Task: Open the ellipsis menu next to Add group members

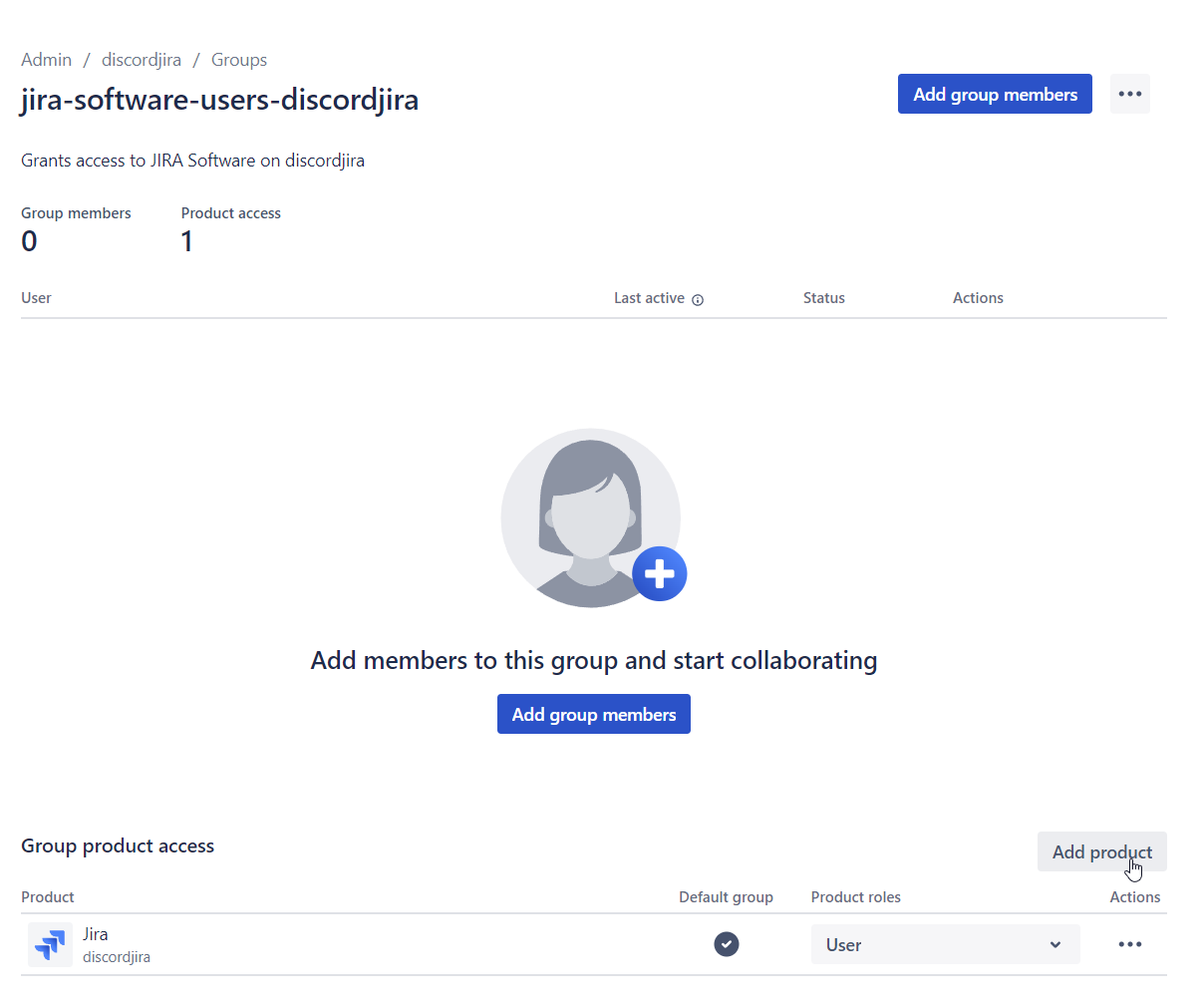Action: point(1129,93)
